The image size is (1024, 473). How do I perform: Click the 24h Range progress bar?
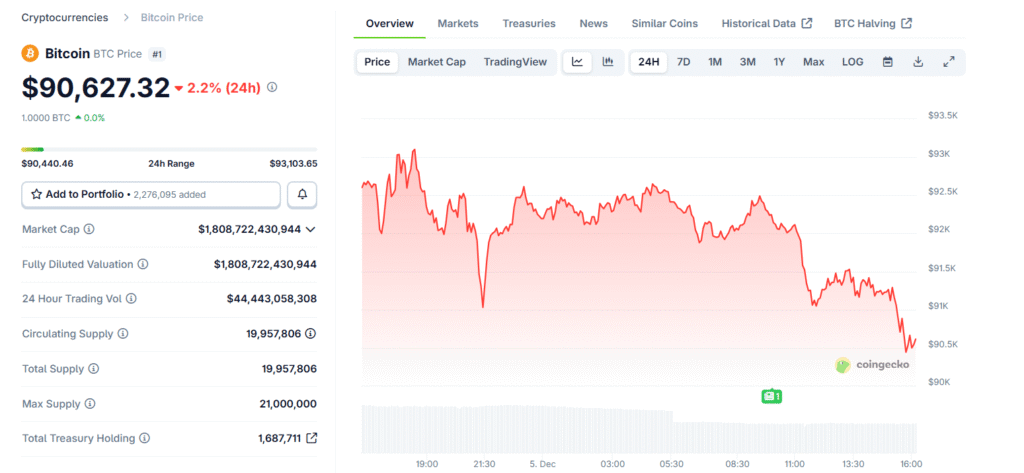169,150
